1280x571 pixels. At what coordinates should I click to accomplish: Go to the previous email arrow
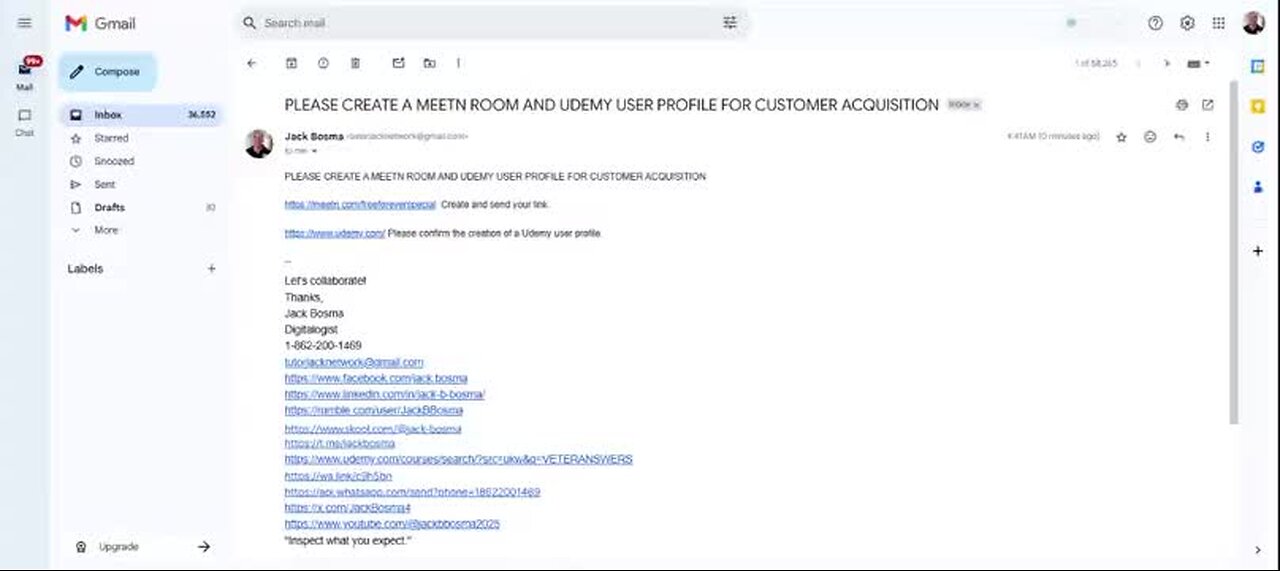click(1138, 63)
